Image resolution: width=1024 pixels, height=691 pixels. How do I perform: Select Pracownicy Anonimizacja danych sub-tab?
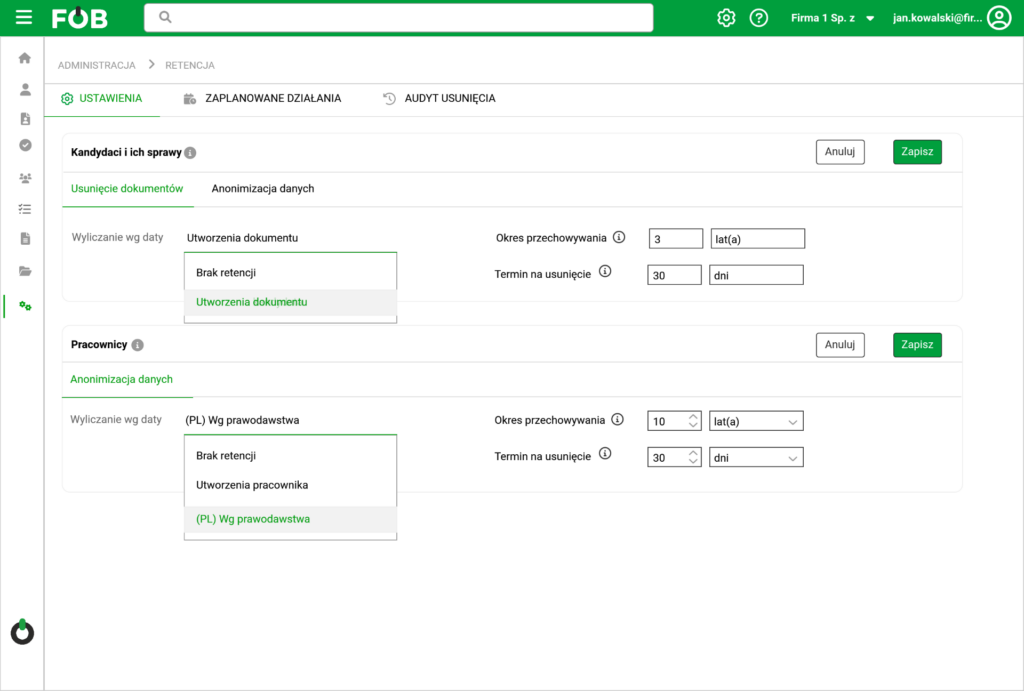click(122, 379)
